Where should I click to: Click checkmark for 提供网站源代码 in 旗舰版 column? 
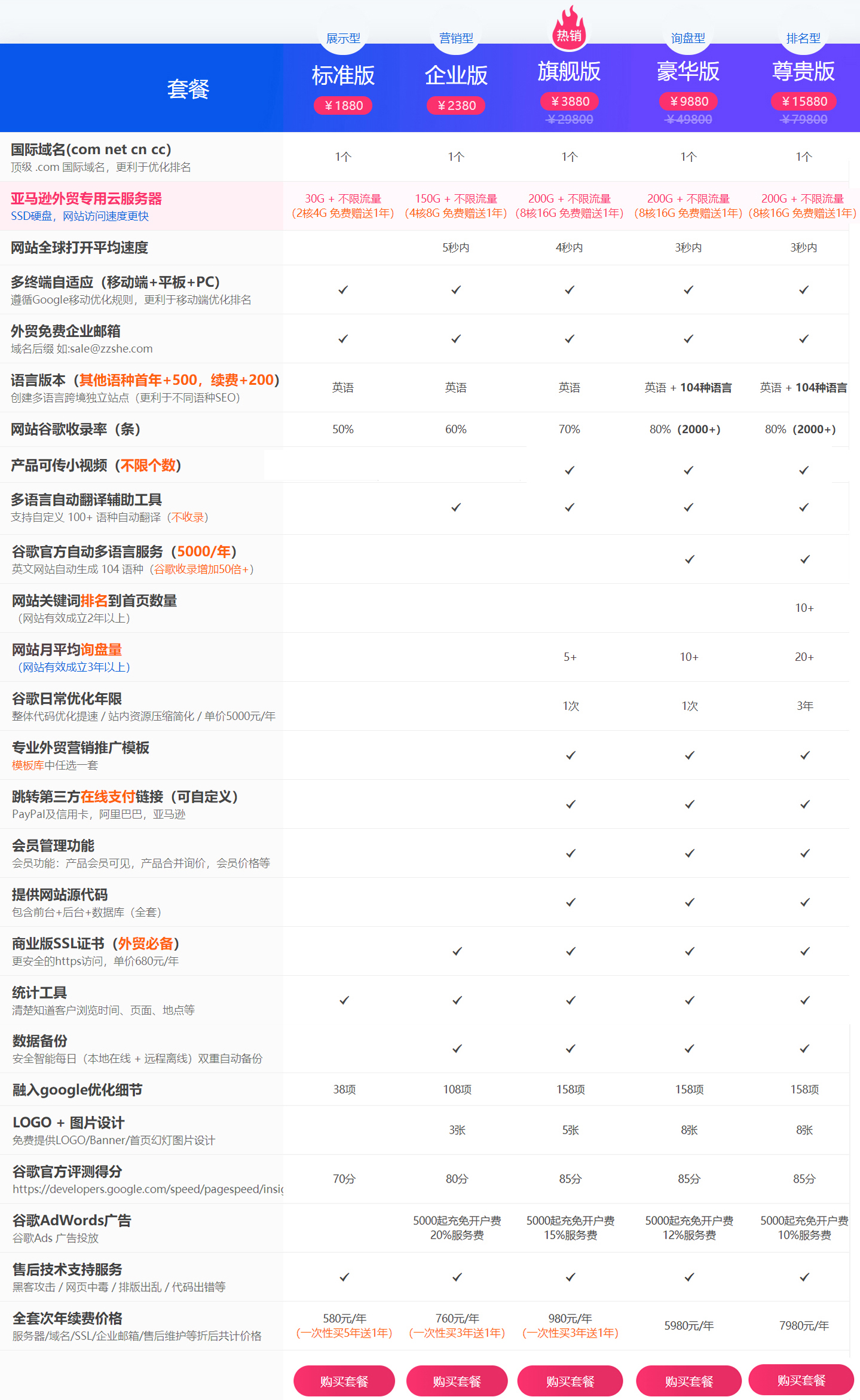[571, 902]
